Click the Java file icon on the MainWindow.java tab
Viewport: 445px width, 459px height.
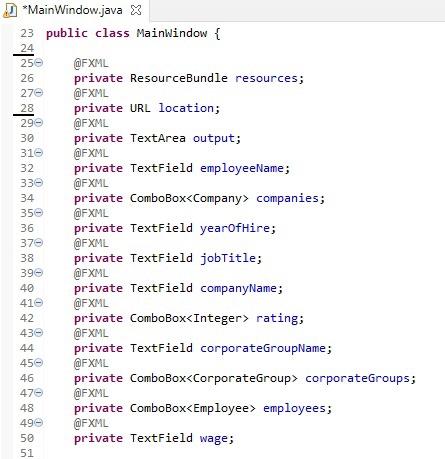pos(10,11)
